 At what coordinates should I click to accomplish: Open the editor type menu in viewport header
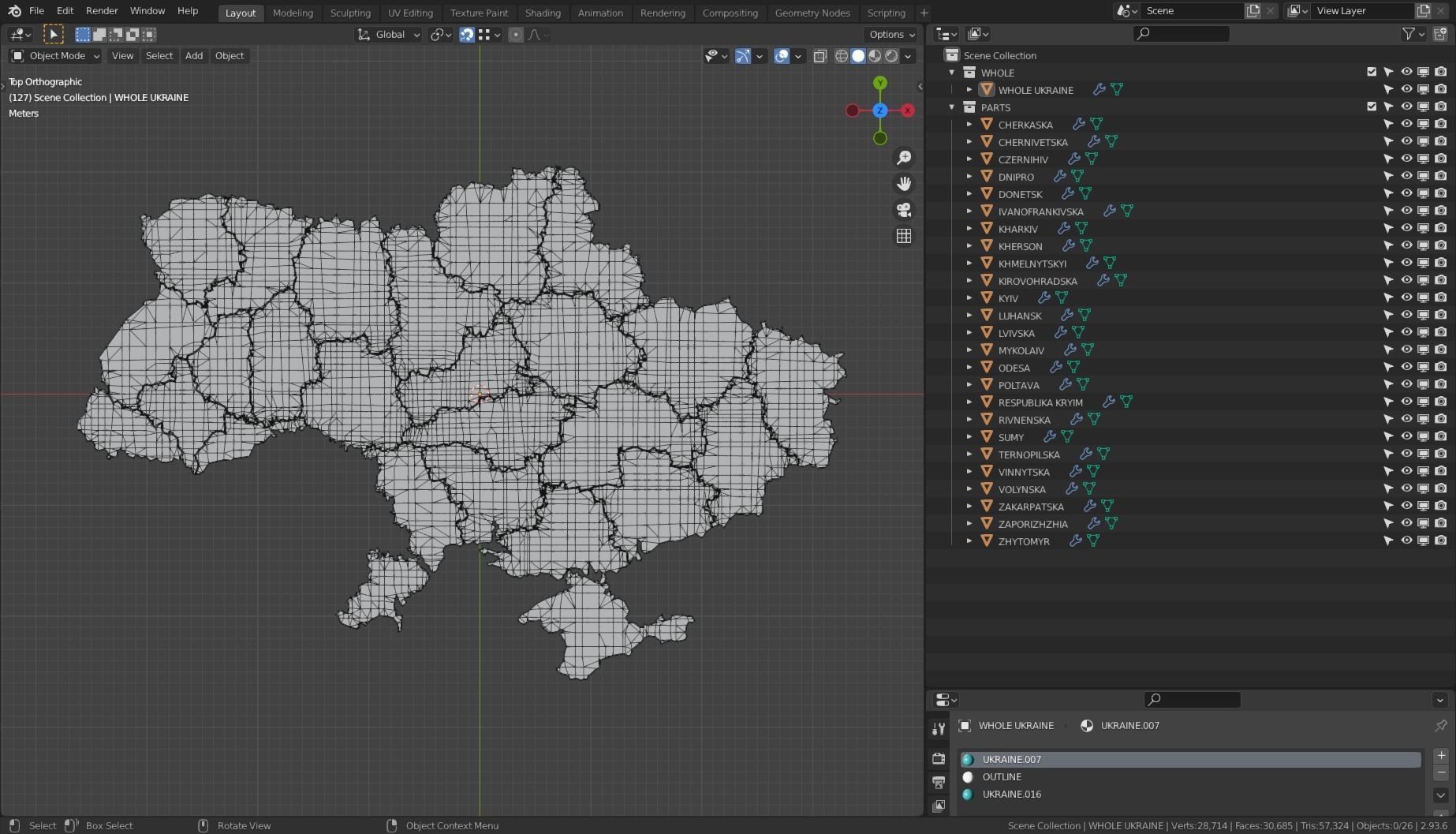20,34
